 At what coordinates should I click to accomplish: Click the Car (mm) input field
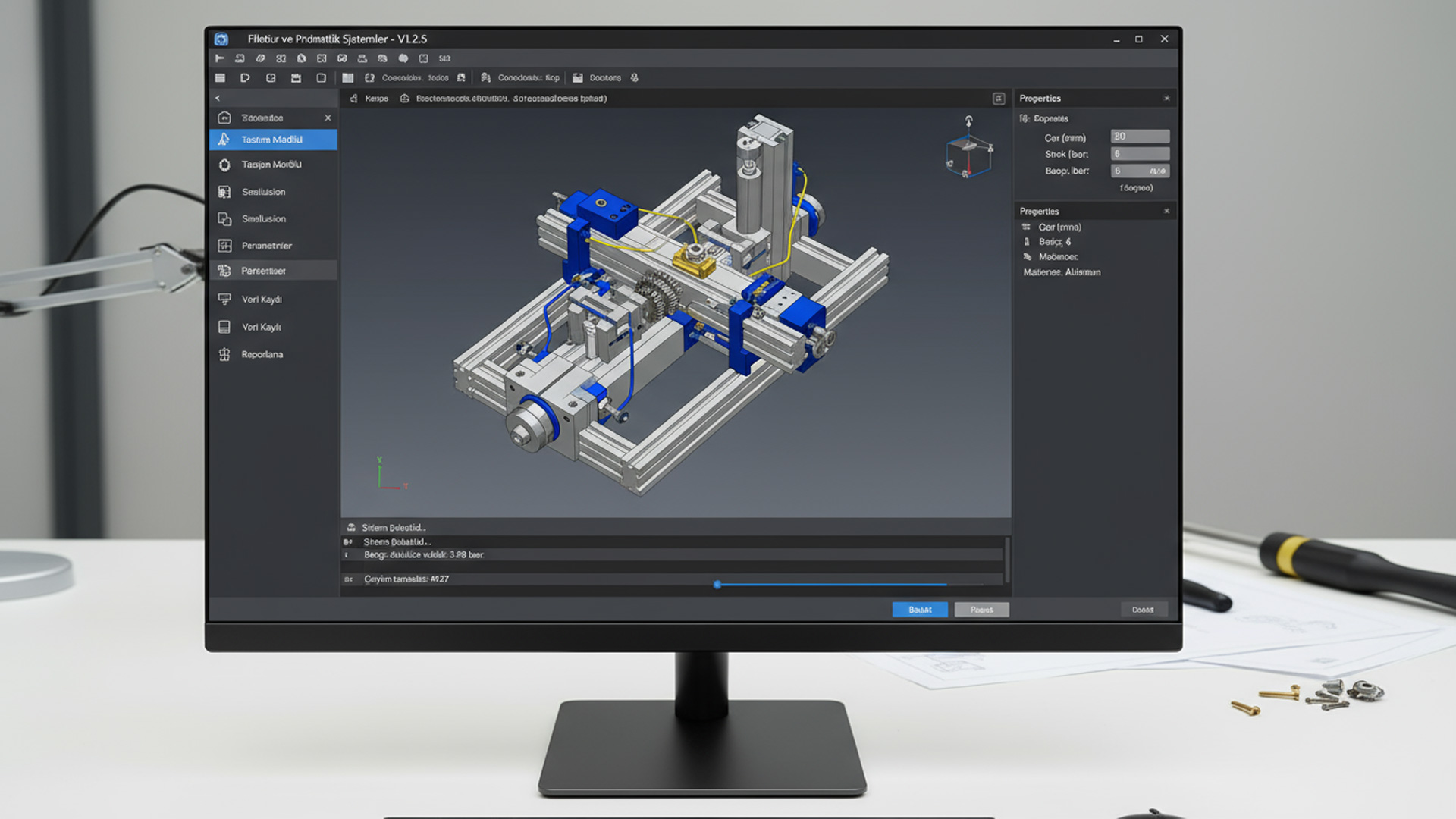[x=1140, y=136]
